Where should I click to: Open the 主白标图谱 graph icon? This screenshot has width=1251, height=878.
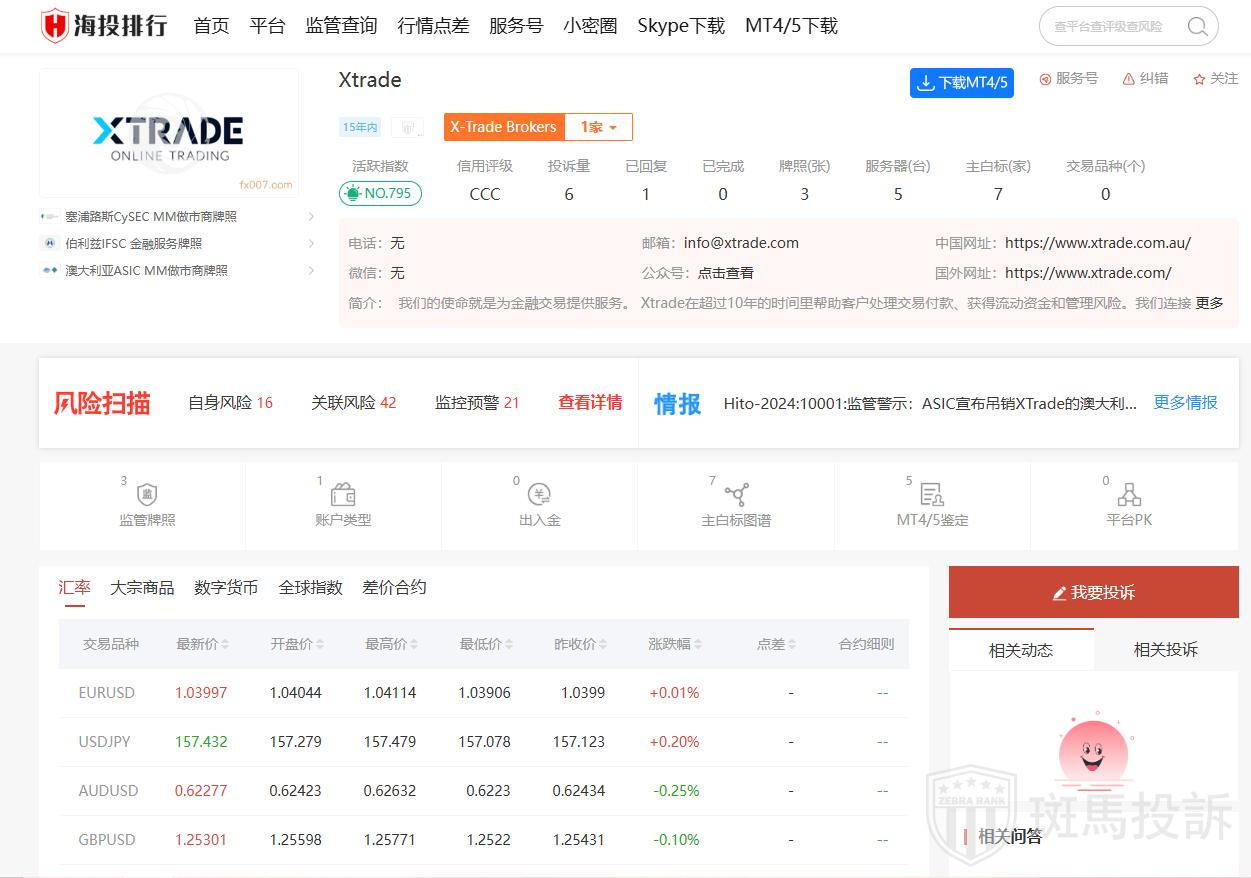tap(737, 495)
